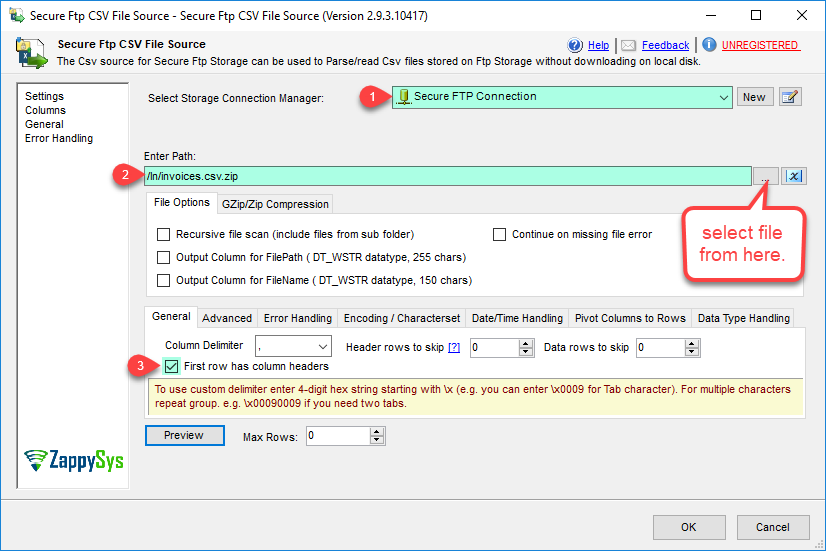Screen dimensions: 826x551
Task: Click the title bar application icon
Action: point(16,15)
